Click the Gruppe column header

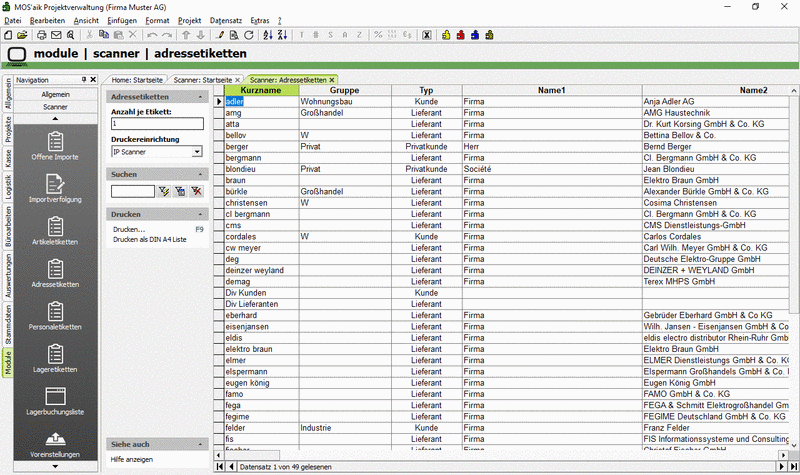344,90
